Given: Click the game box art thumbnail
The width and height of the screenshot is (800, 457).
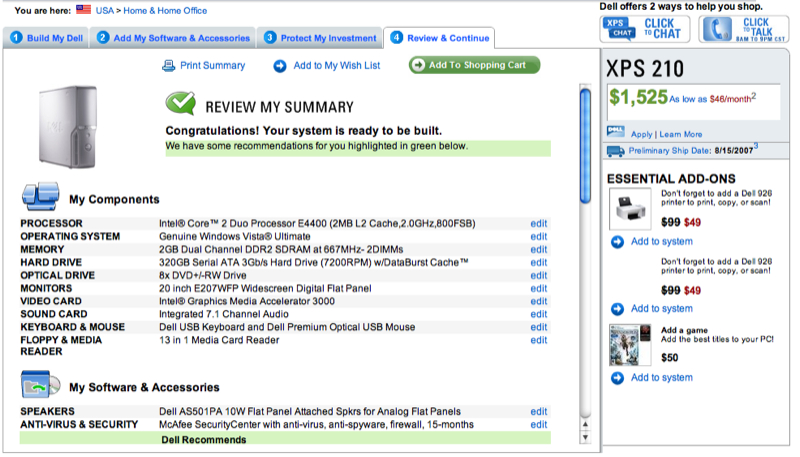Looking at the screenshot, I should pyautogui.click(x=625, y=345).
